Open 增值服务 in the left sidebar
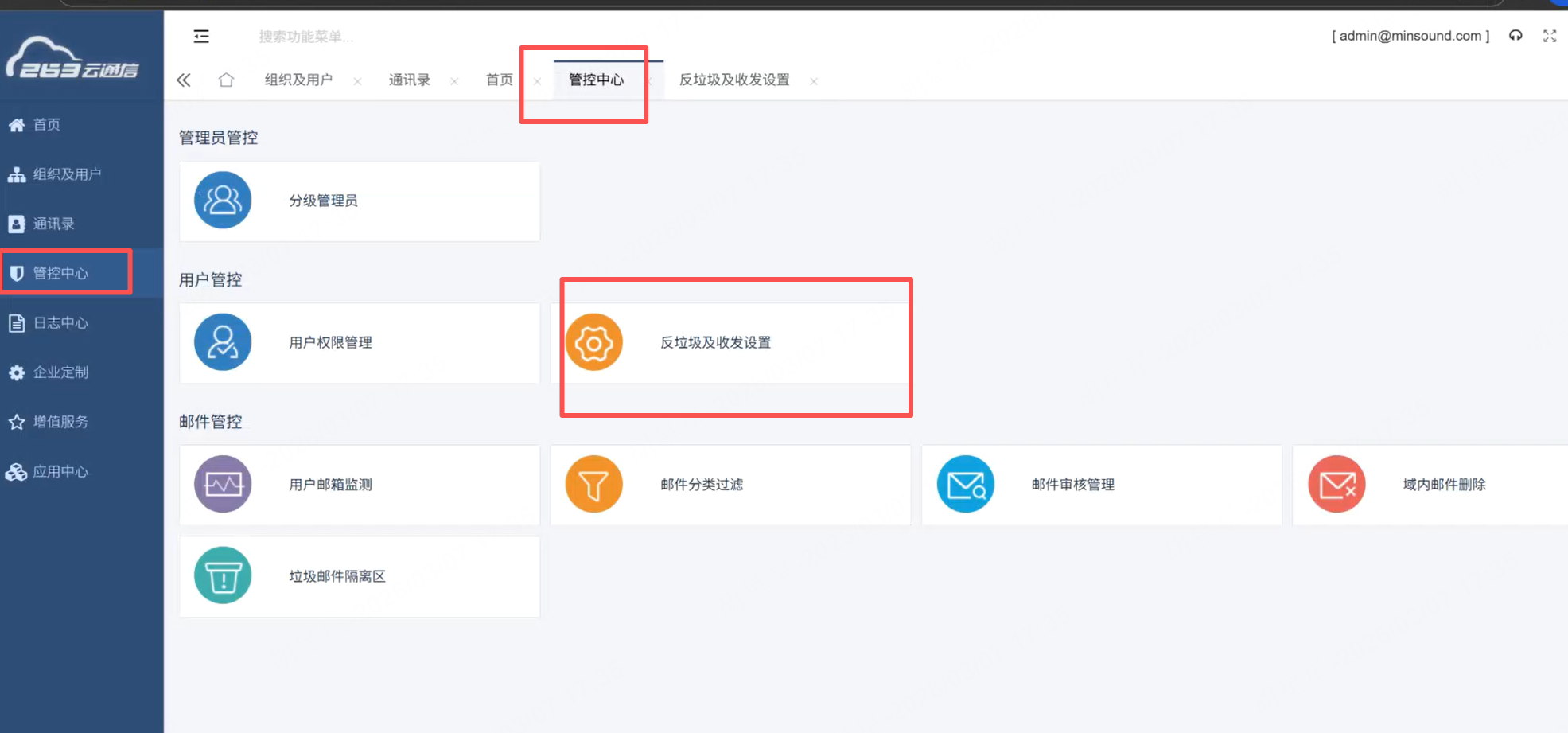The width and height of the screenshot is (1568, 733). pyautogui.click(x=82, y=422)
